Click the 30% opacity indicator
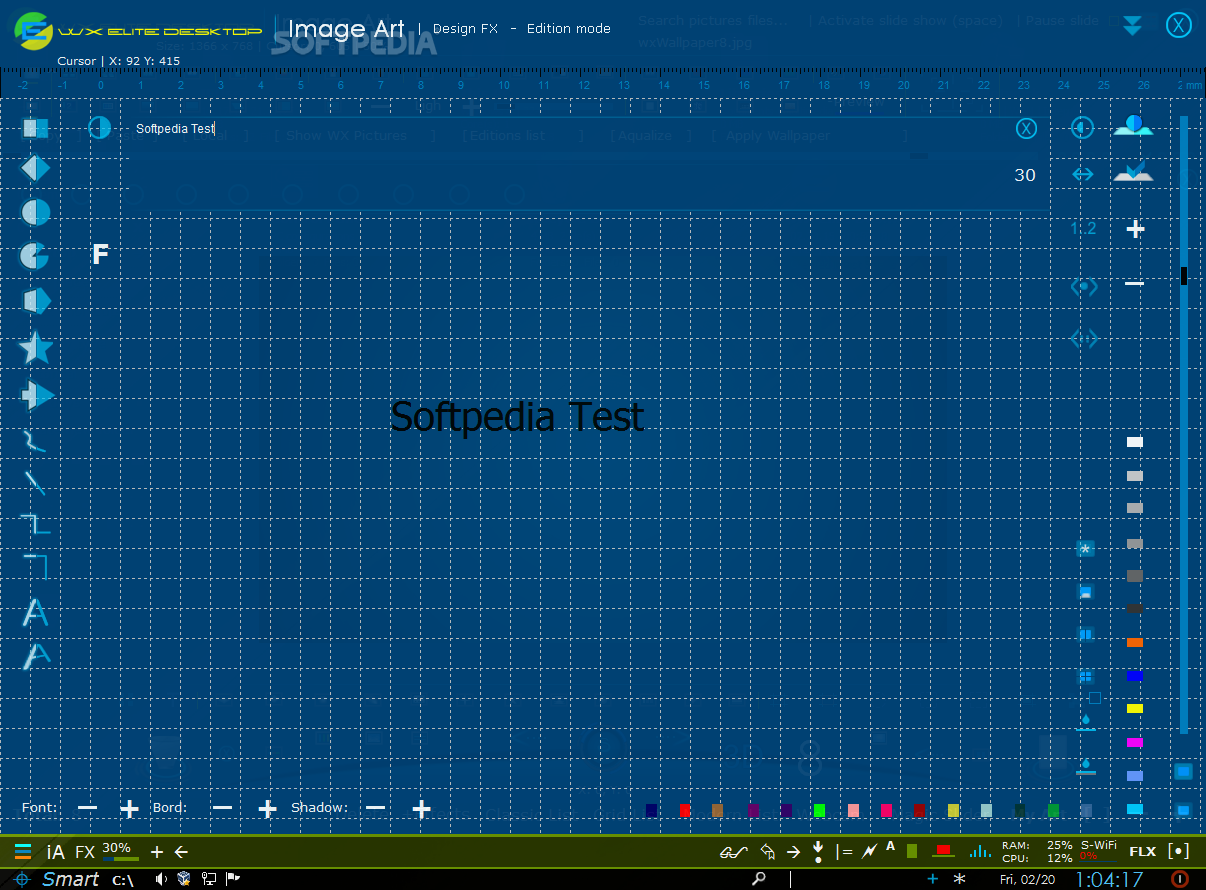Viewport: 1206px width, 890px height. [x=118, y=850]
